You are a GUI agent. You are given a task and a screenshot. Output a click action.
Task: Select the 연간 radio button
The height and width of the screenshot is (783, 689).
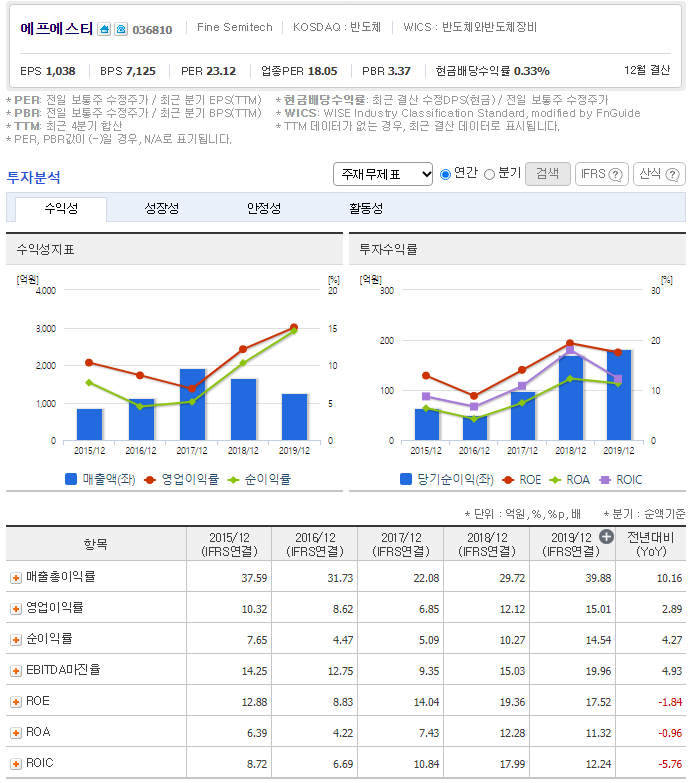pos(445,174)
